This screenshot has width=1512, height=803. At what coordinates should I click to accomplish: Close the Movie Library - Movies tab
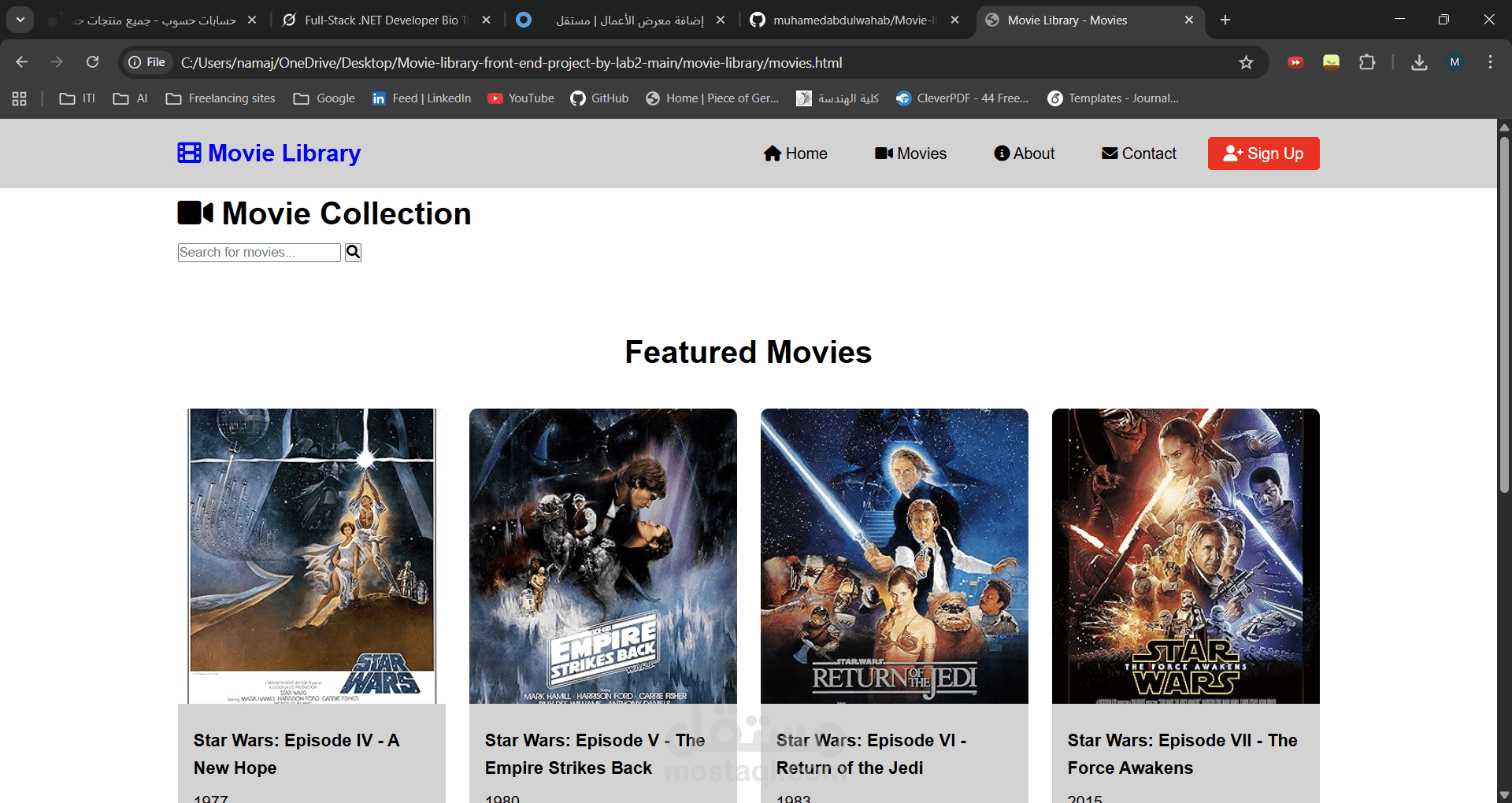click(1189, 20)
